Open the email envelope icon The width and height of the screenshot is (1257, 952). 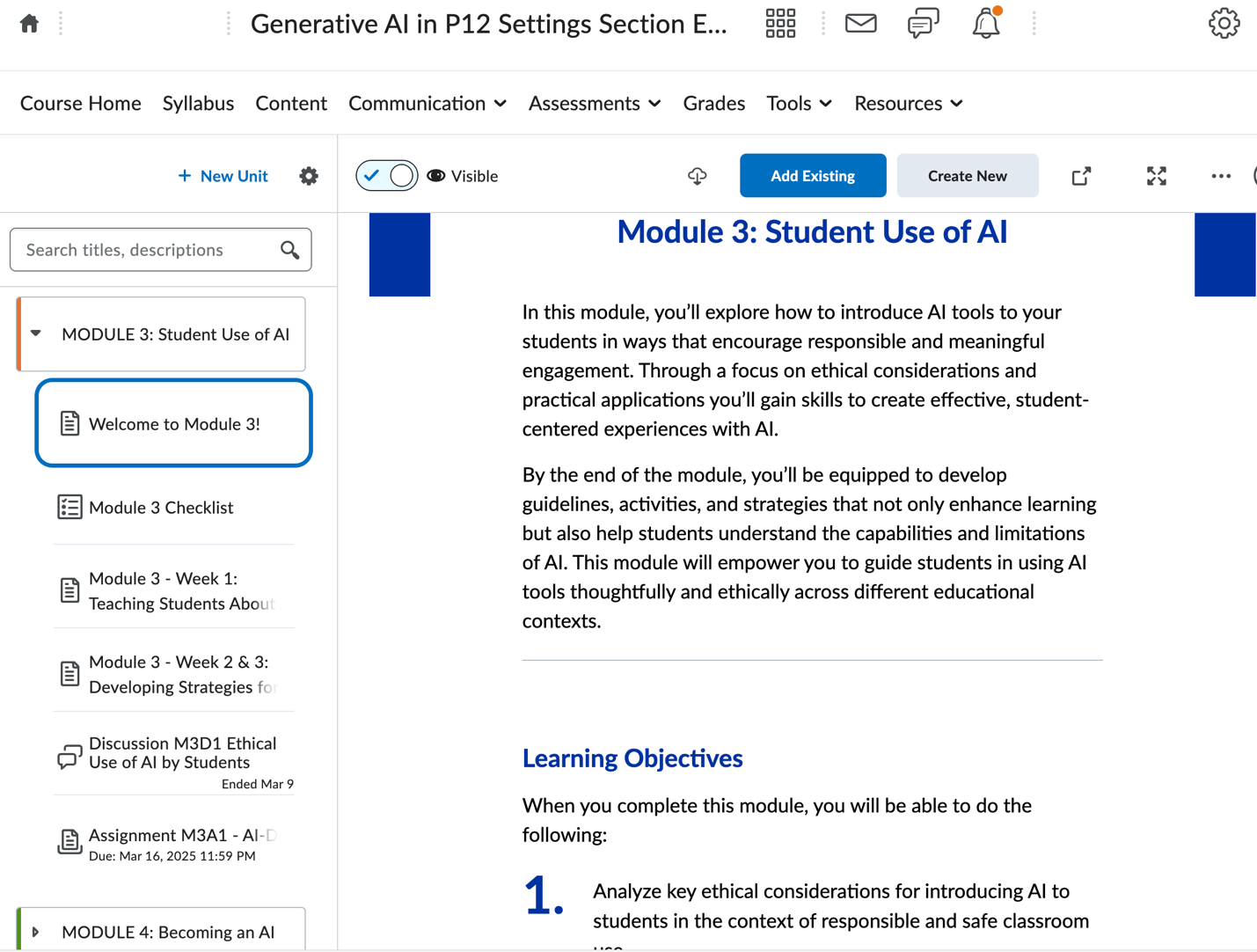click(x=860, y=23)
